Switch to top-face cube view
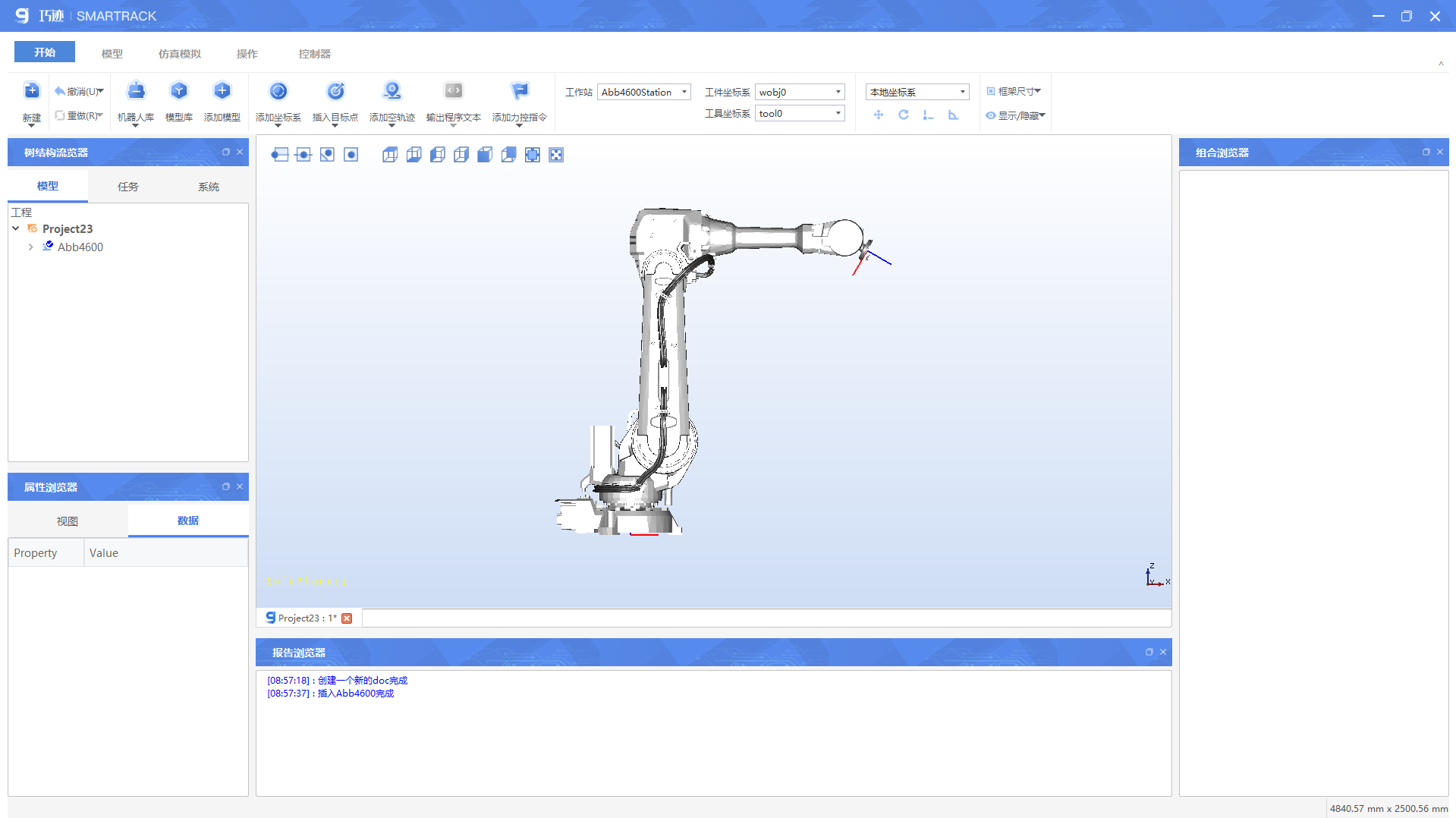This screenshot has height=818, width=1456. 390,155
